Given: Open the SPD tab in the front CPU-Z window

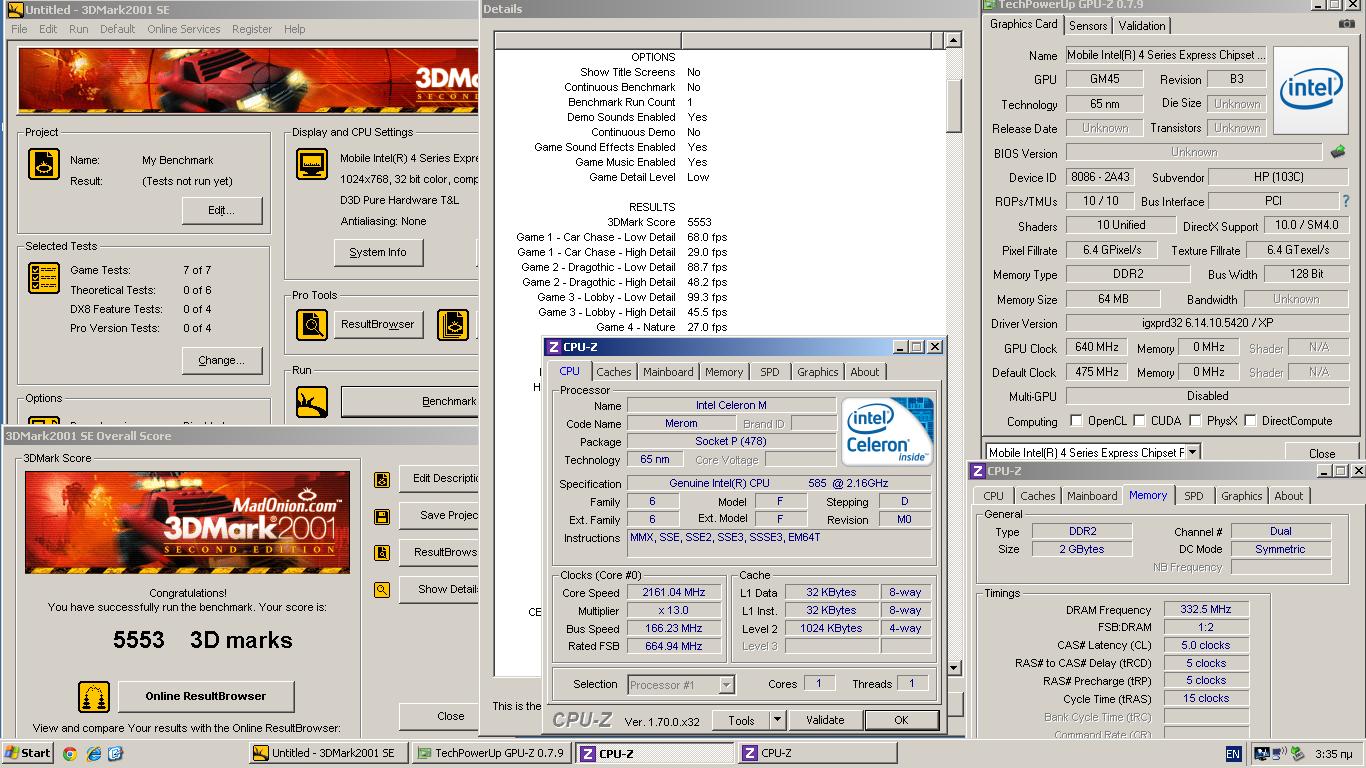Looking at the screenshot, I should [x=769, y=372].
